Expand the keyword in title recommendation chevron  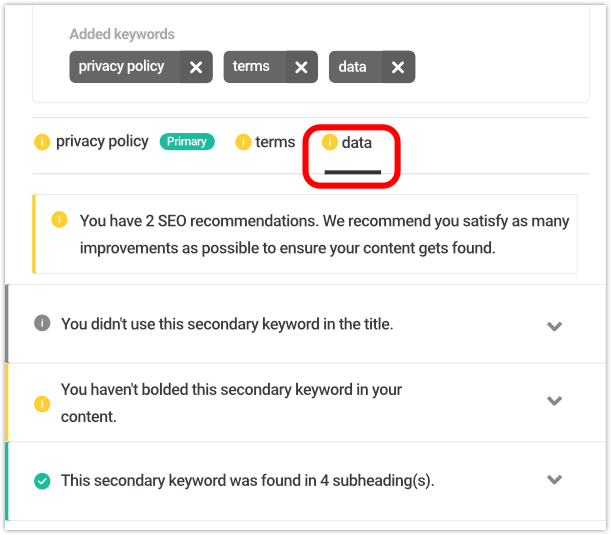pyautogui.click(x=554, y=326)
